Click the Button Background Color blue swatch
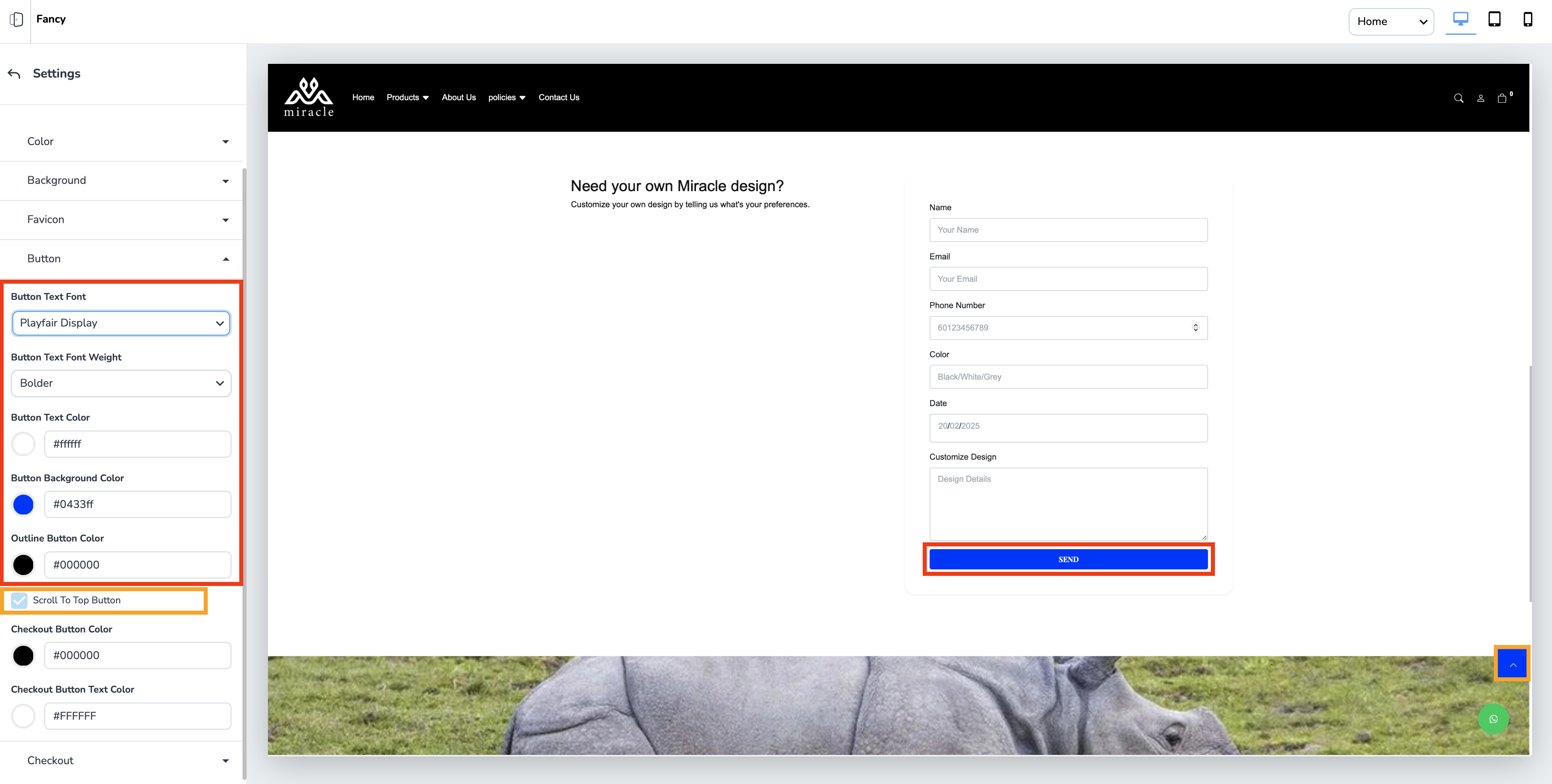 click(x=23, y=504)
